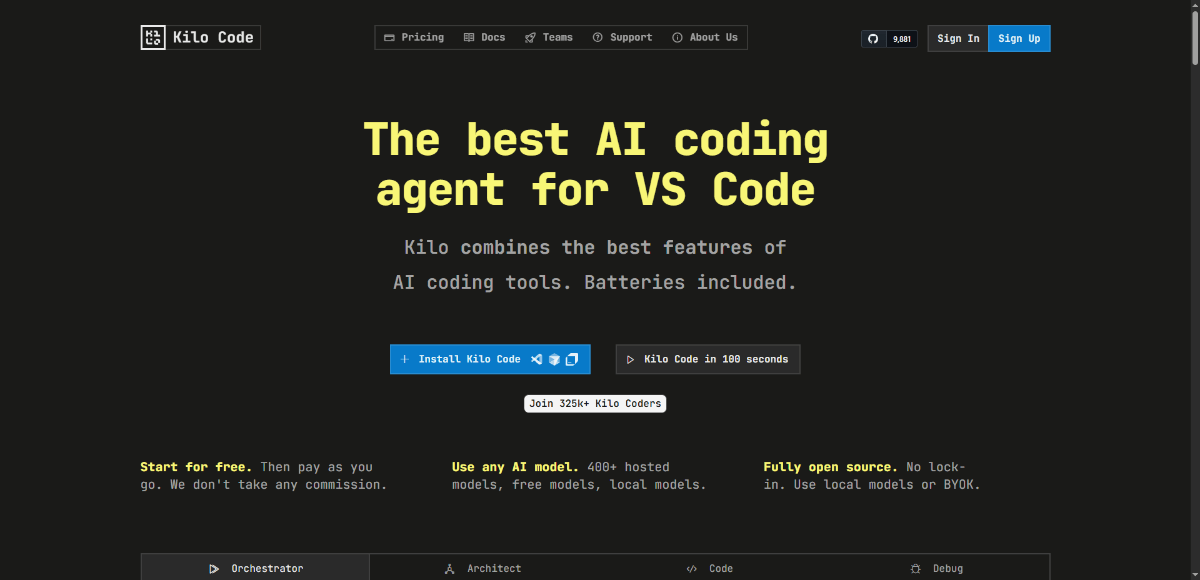The image size is (1200, 580).
Task: Click Join 325k+ Kilo Coders badge
Action: click(x=594, y=404)
